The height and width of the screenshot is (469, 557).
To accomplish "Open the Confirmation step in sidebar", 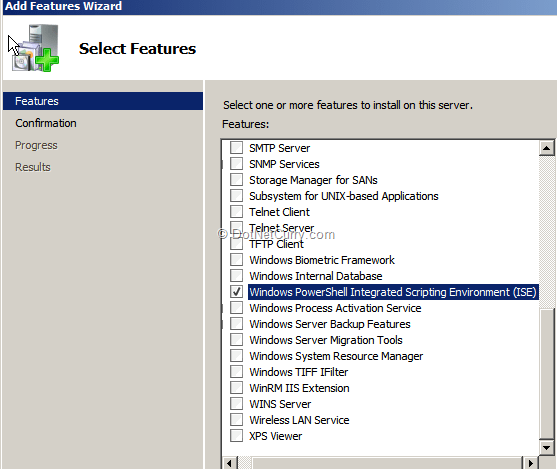I will click(x=46, y=123).
